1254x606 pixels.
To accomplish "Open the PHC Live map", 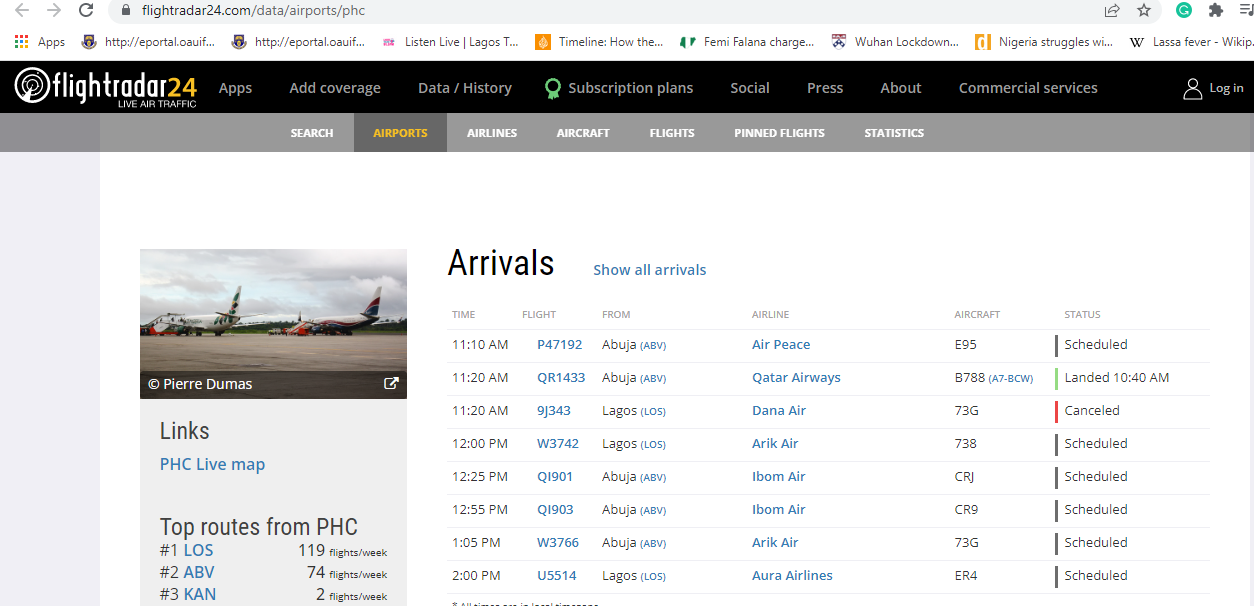I will 212,464.
